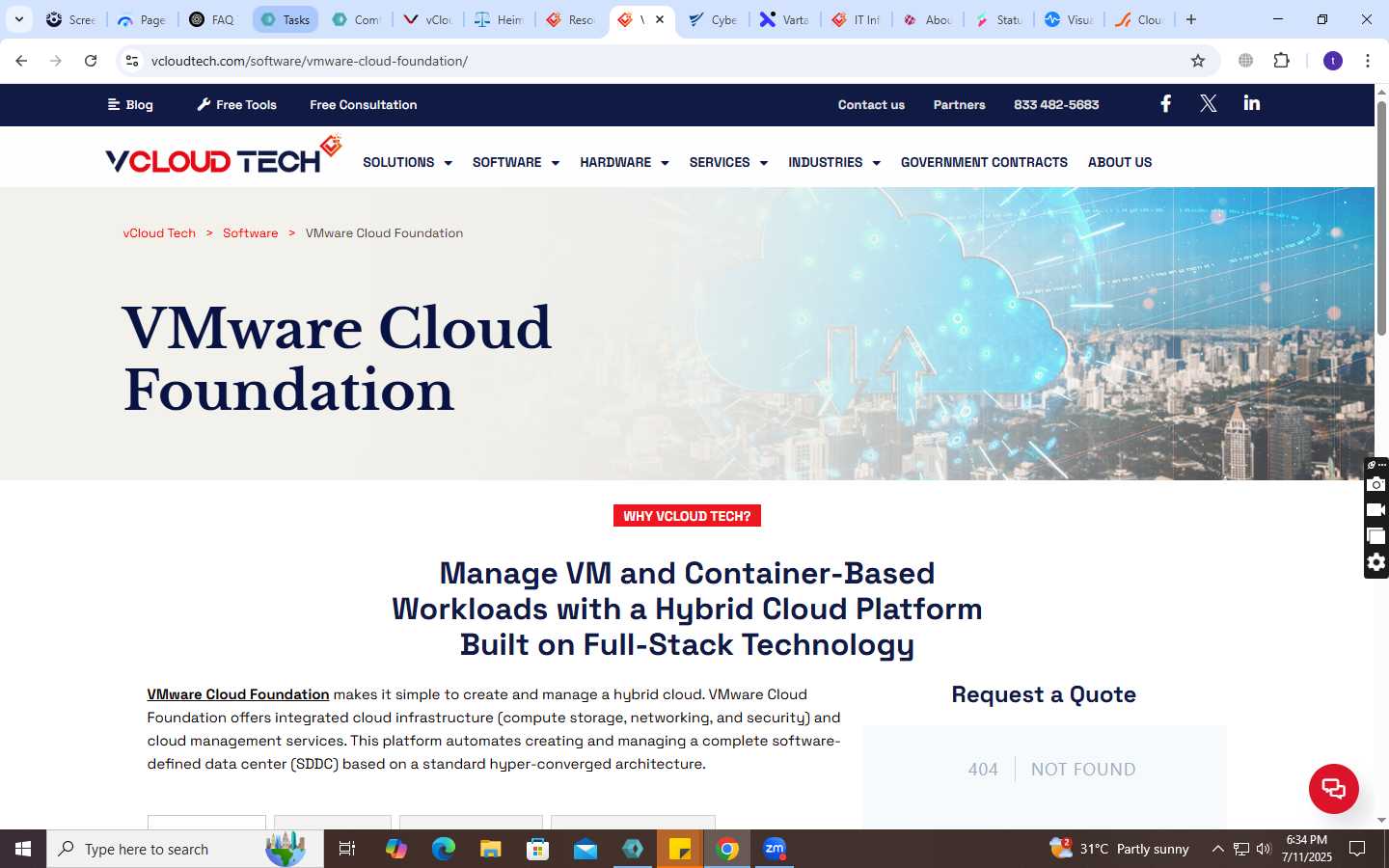
Task: Switch to the Tasks browser tab
Action: coord(286,19)
